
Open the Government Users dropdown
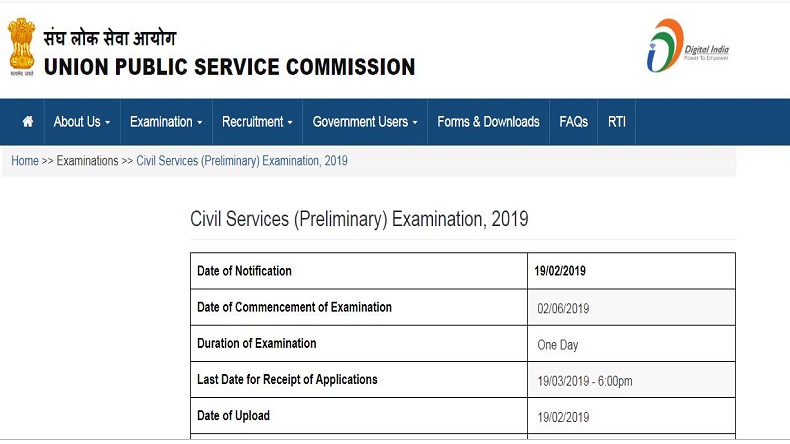pyautogui.click(x=365, y=122)
